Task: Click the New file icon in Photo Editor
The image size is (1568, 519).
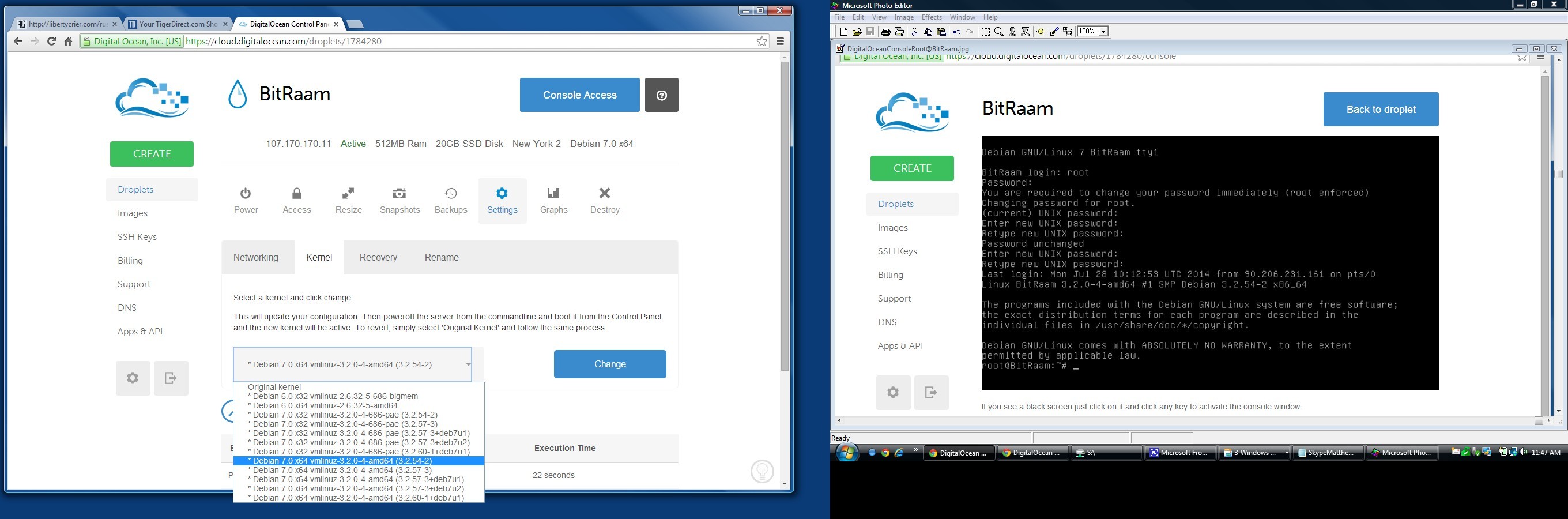Action: (843, 32)
